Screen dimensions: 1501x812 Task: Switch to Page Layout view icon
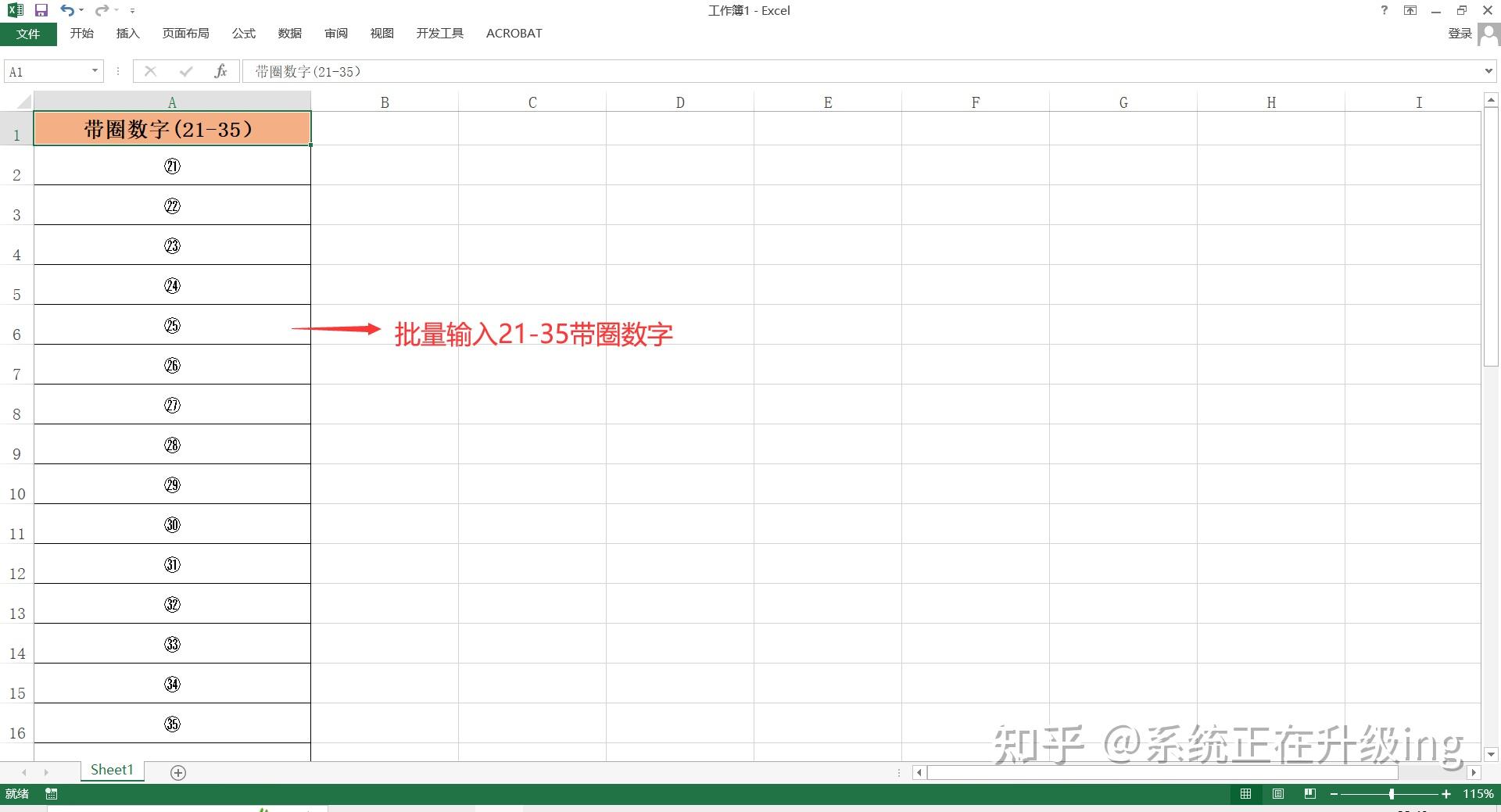[1278, 794]
